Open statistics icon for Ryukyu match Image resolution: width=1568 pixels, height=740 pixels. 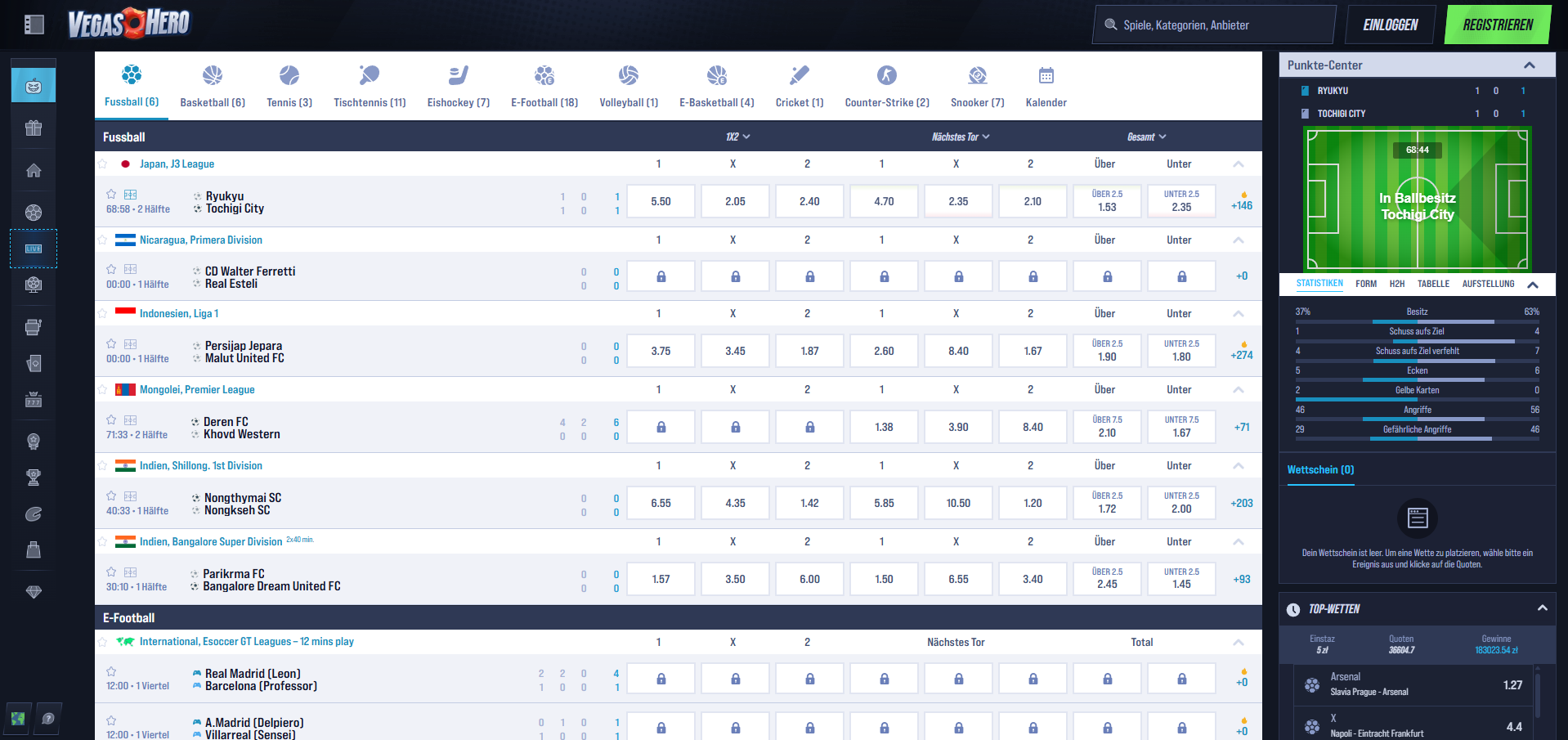(x=131, y=195)
